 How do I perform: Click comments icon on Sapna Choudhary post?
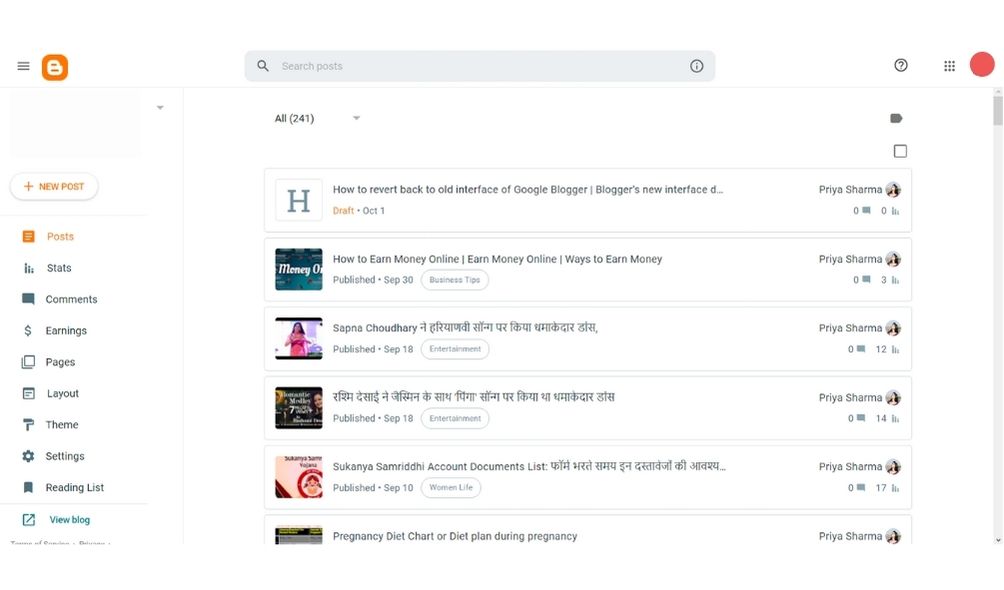pyautogui.click(x=861, y=349)
